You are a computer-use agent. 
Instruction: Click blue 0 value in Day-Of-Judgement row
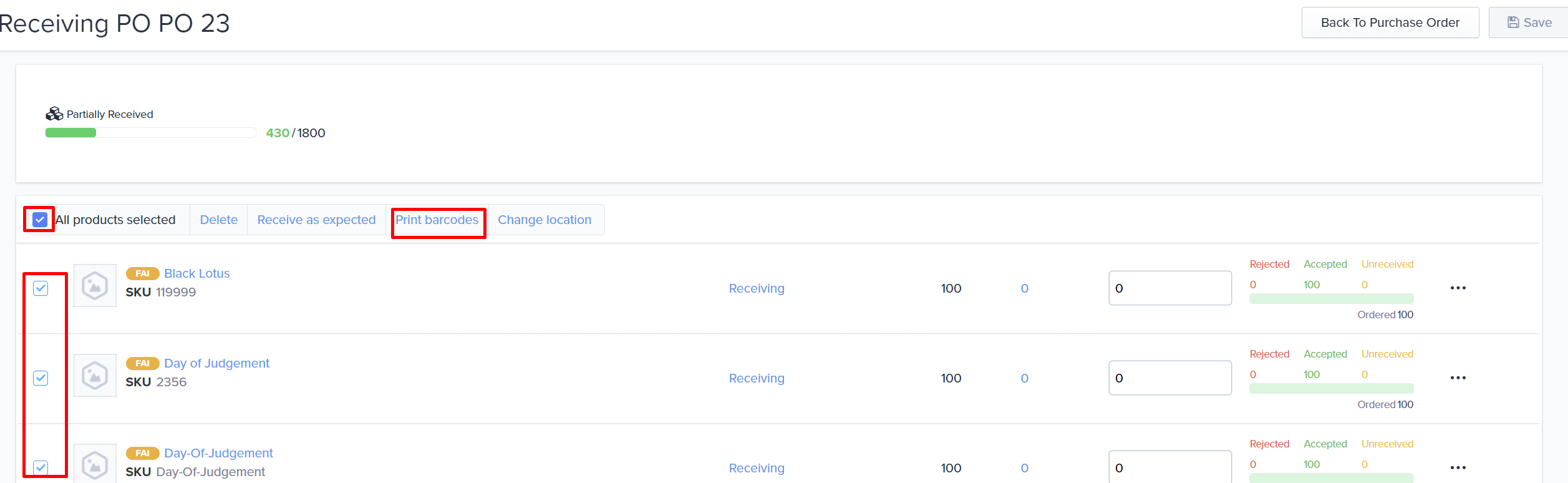(x=1024, y=468)
